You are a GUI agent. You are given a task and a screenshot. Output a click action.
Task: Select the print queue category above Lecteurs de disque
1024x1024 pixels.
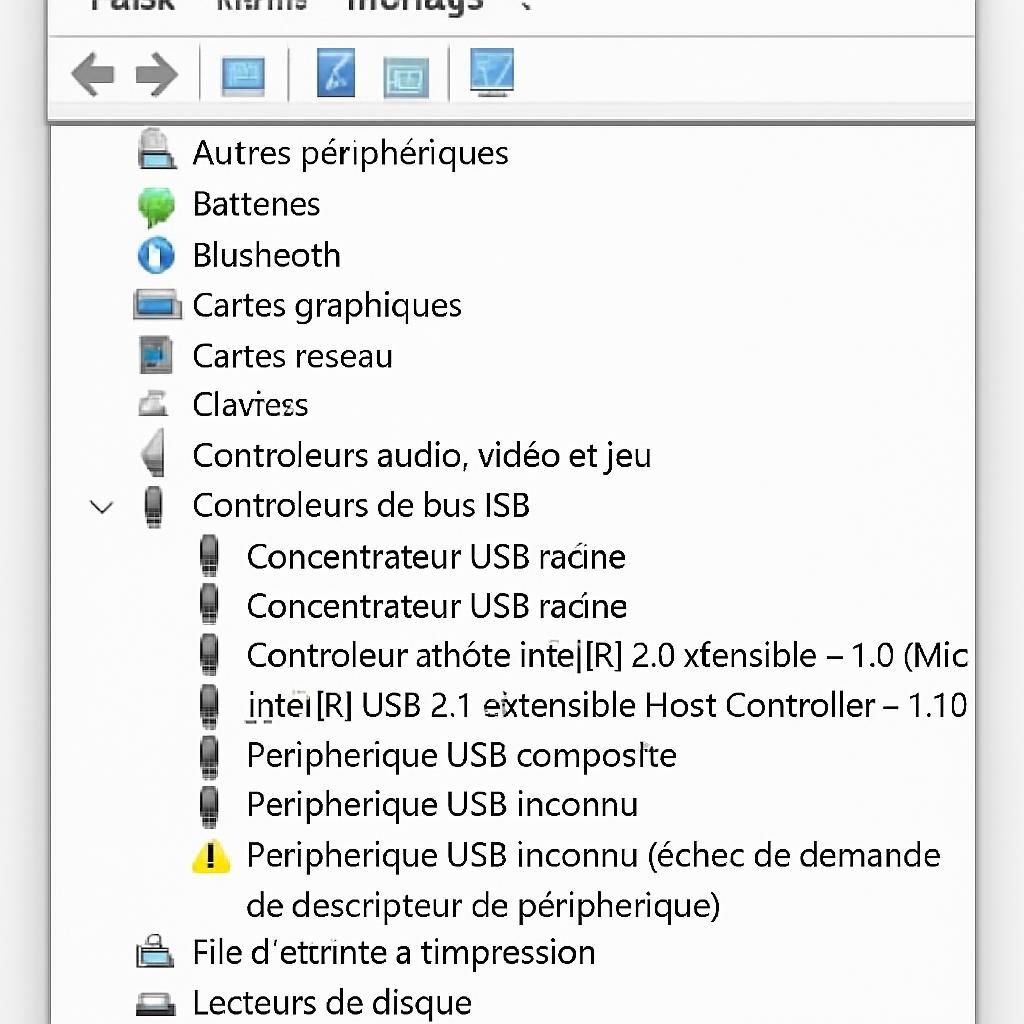click(393, 952)
